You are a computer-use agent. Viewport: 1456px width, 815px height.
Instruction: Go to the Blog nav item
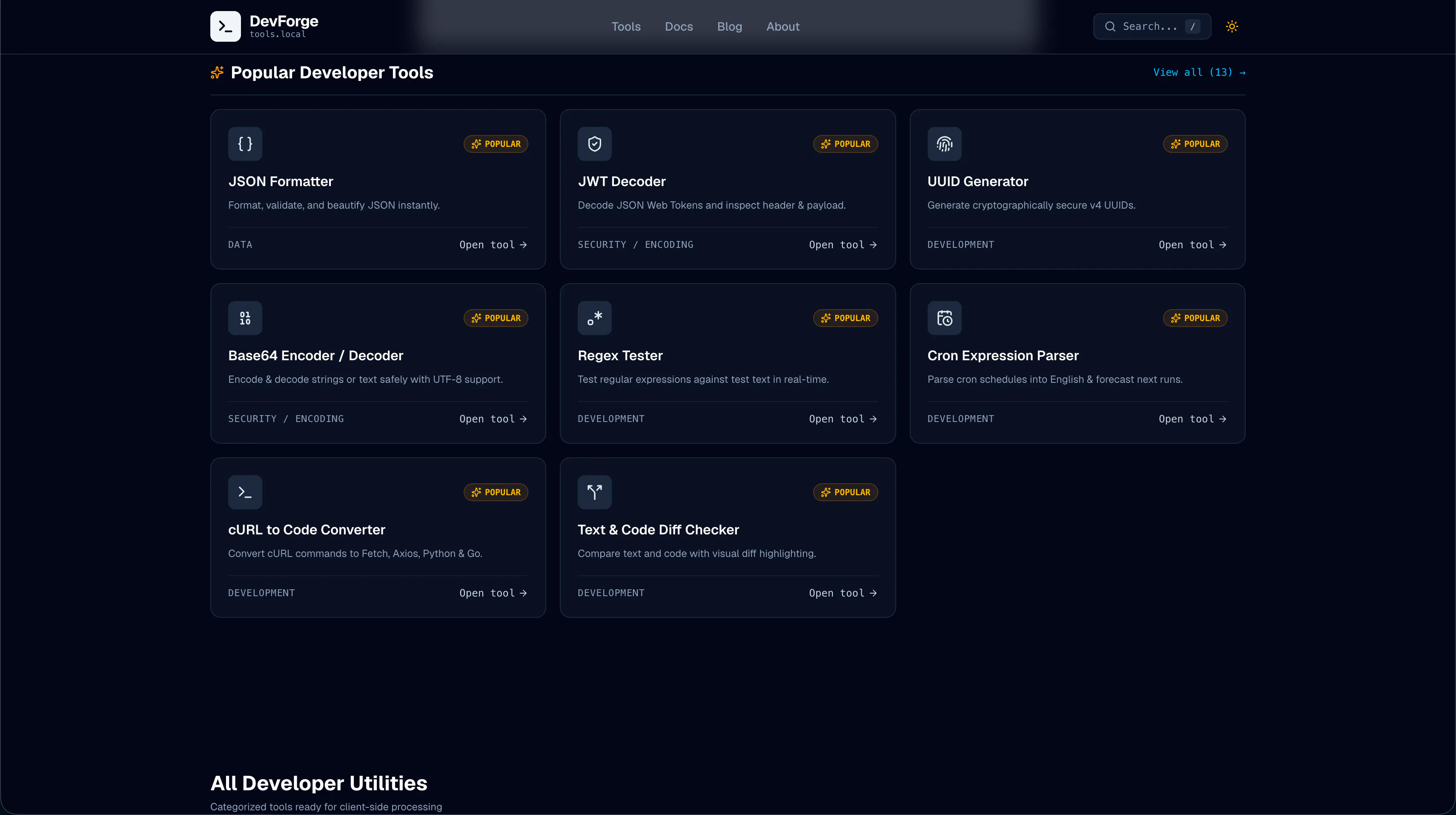click(729, 26)
